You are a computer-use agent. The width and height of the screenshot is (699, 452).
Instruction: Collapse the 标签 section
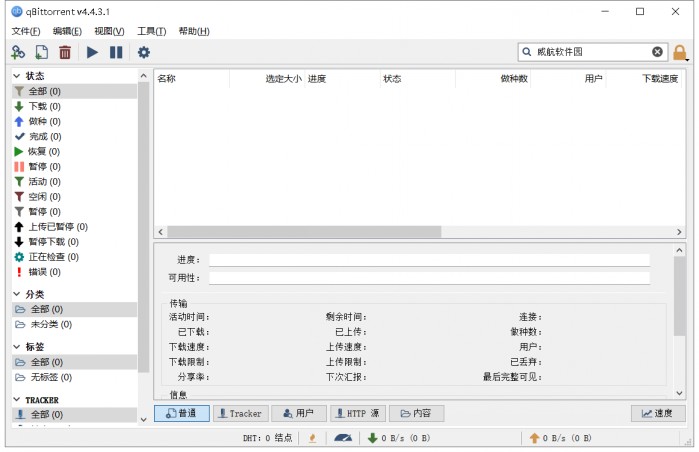click(17, 346)
